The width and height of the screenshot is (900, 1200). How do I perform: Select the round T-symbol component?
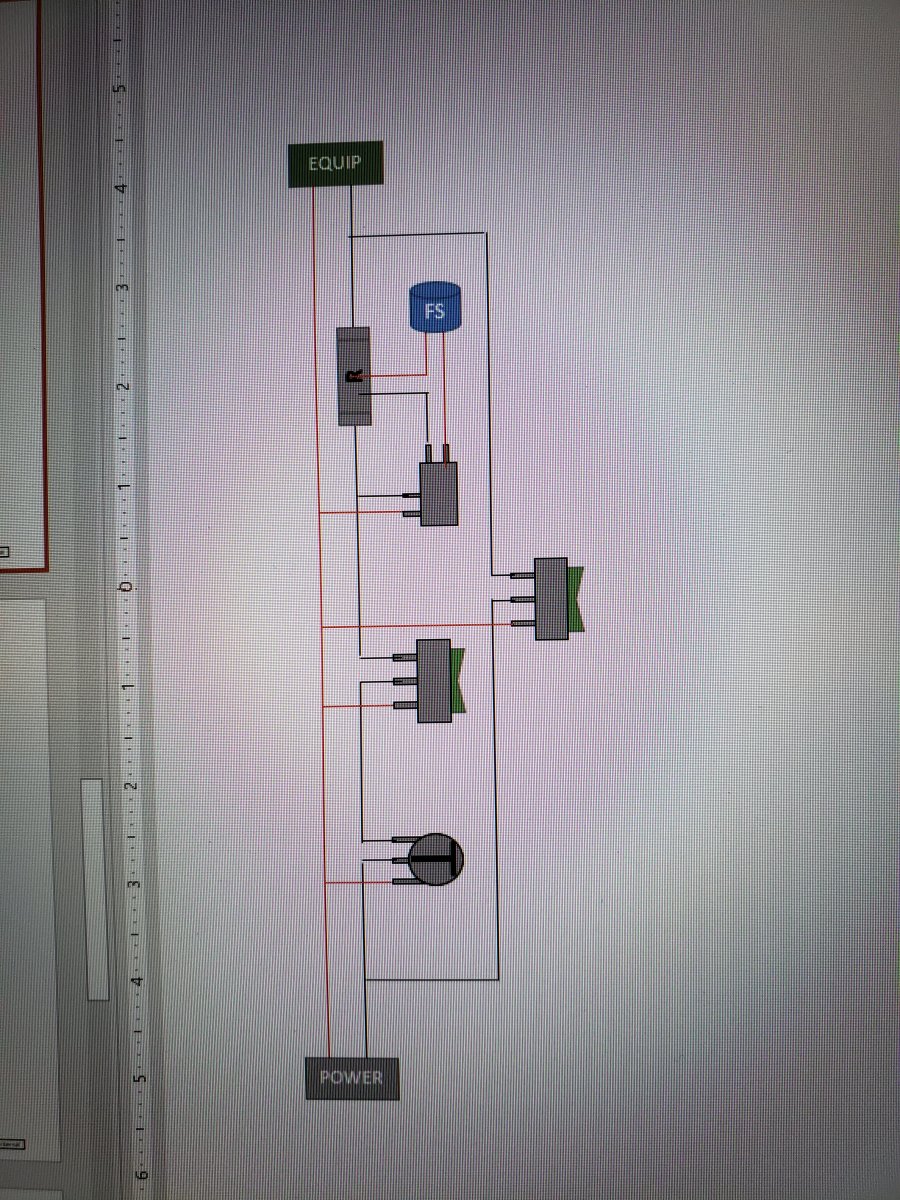(x=436, y=859)
